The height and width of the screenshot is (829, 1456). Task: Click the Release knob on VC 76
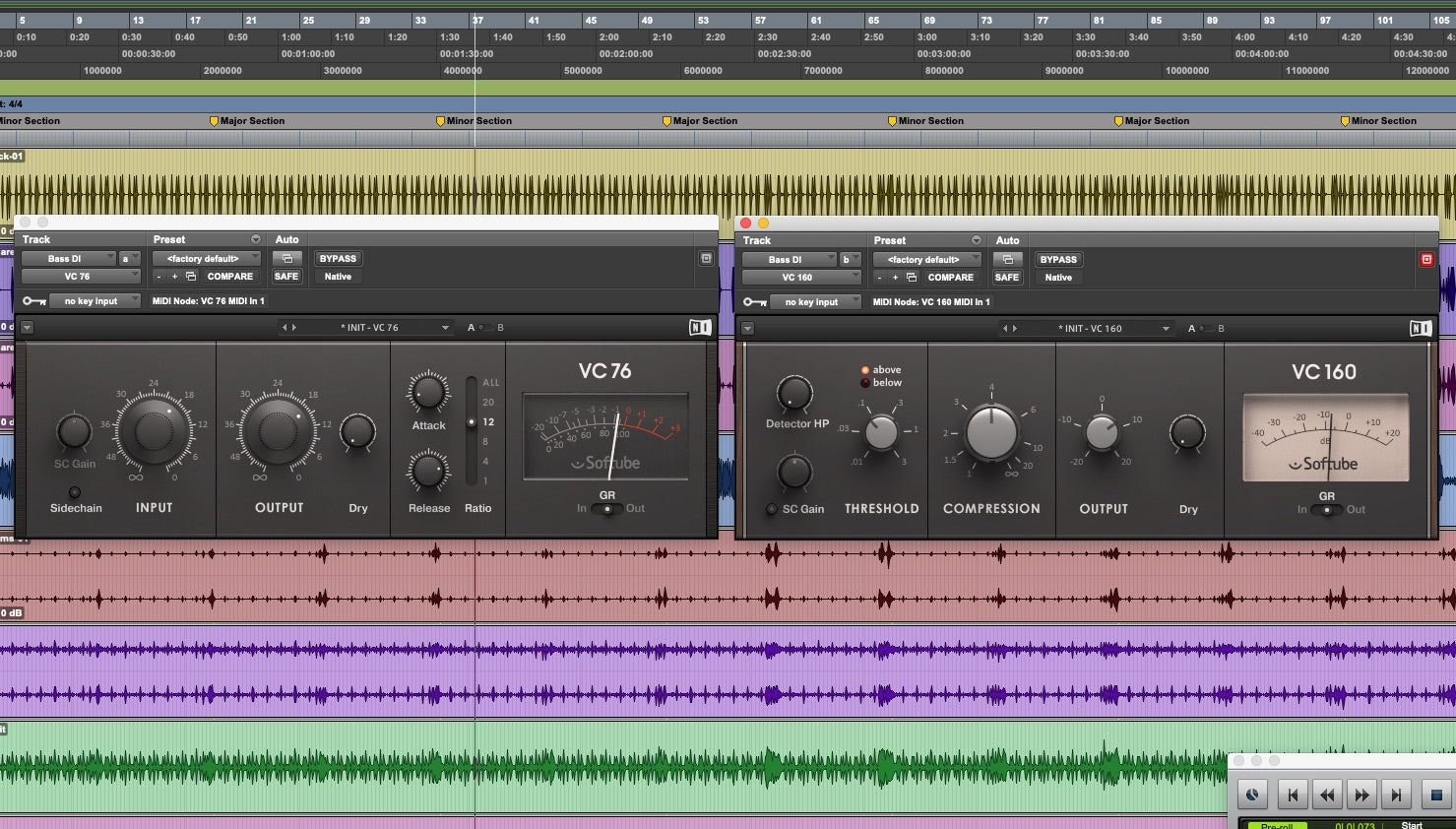(428, 472)
